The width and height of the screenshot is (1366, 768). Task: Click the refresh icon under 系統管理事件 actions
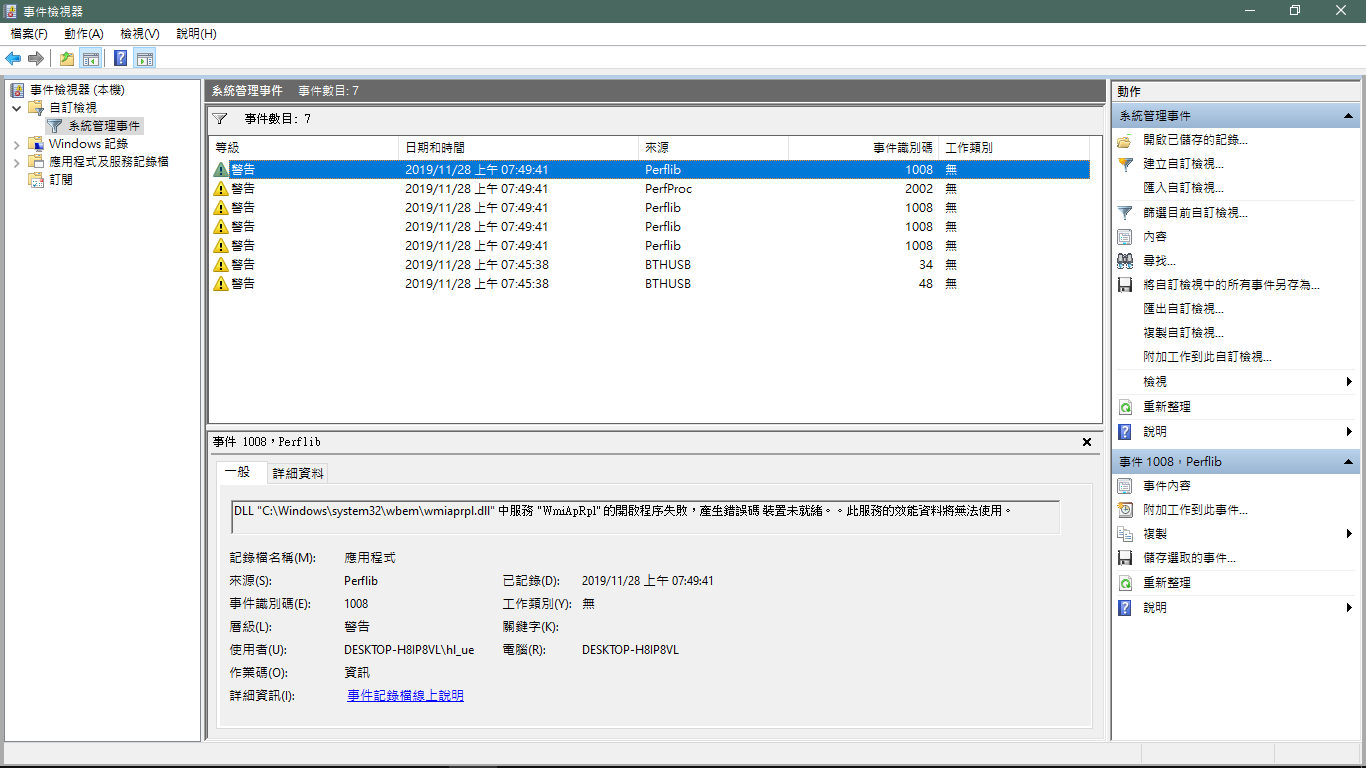[1125, 407]
